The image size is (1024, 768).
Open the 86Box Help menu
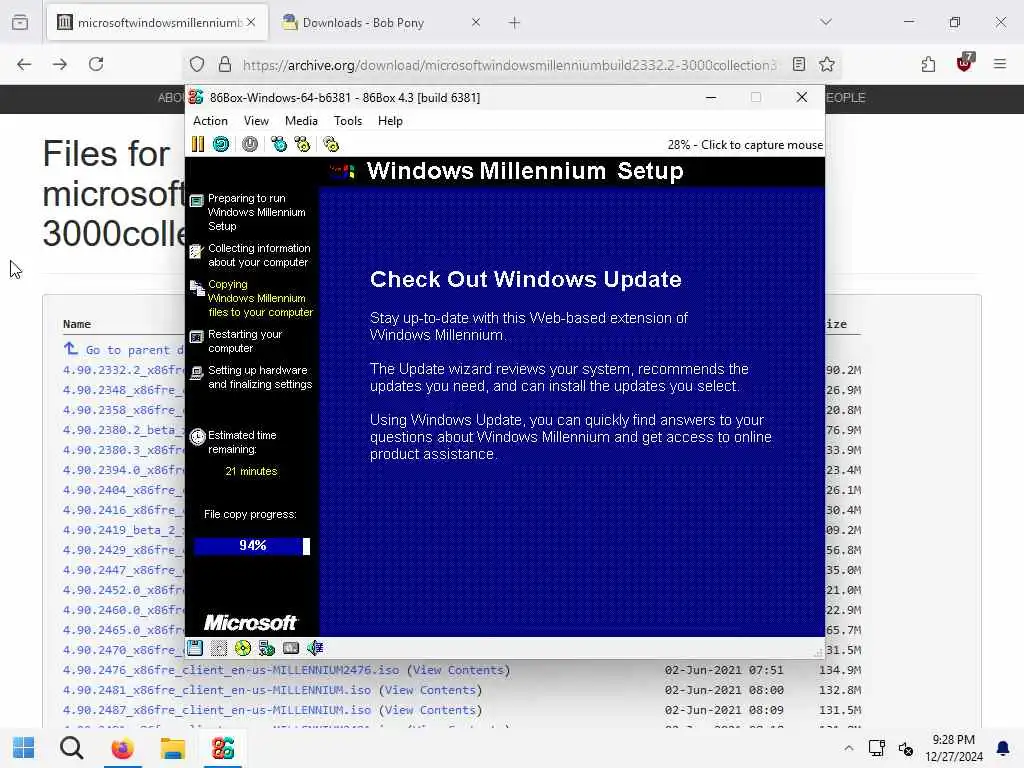[390, 121]
